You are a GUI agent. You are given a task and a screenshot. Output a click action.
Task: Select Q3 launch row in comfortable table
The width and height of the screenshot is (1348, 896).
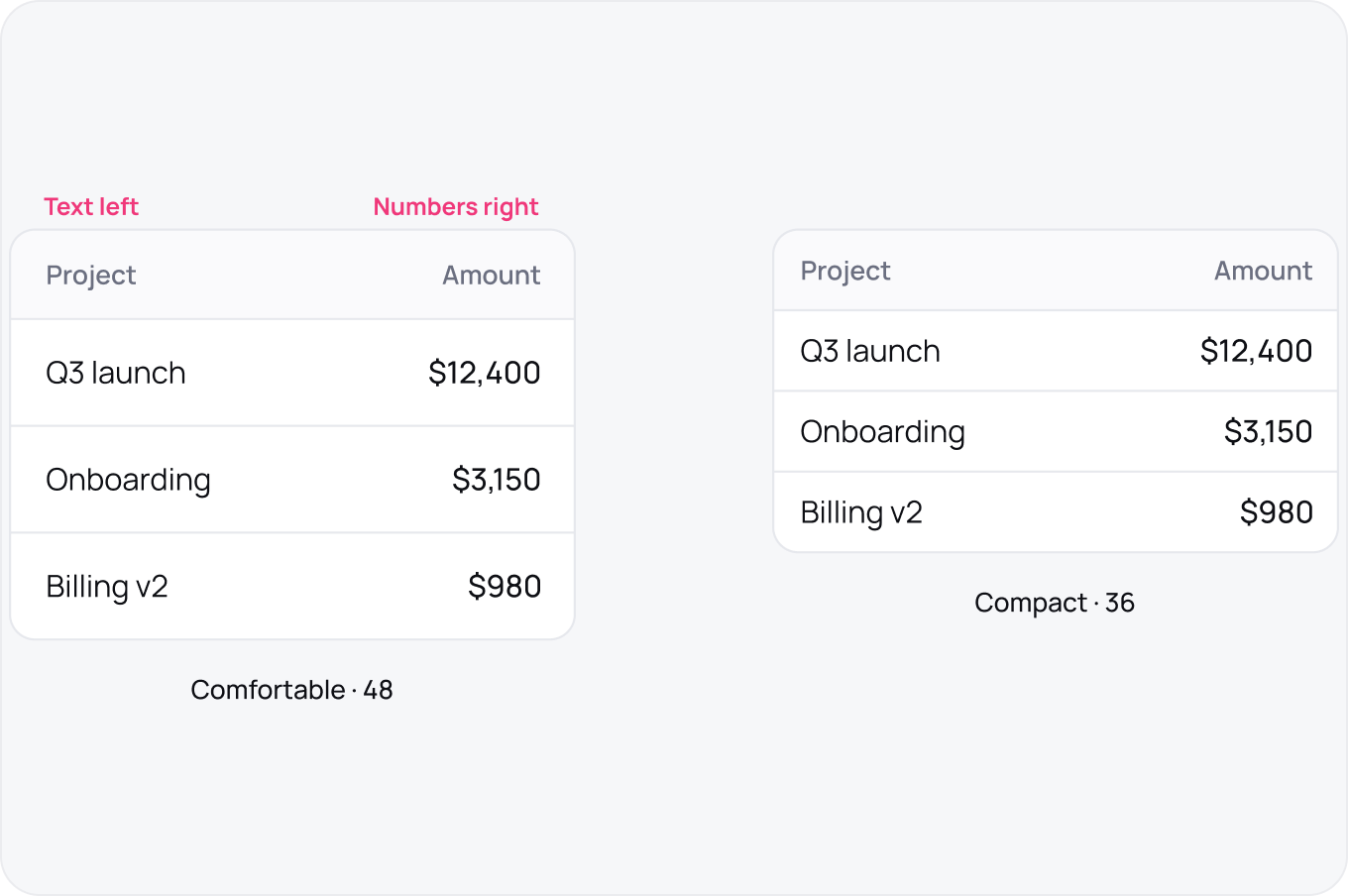tap(292, 373)
